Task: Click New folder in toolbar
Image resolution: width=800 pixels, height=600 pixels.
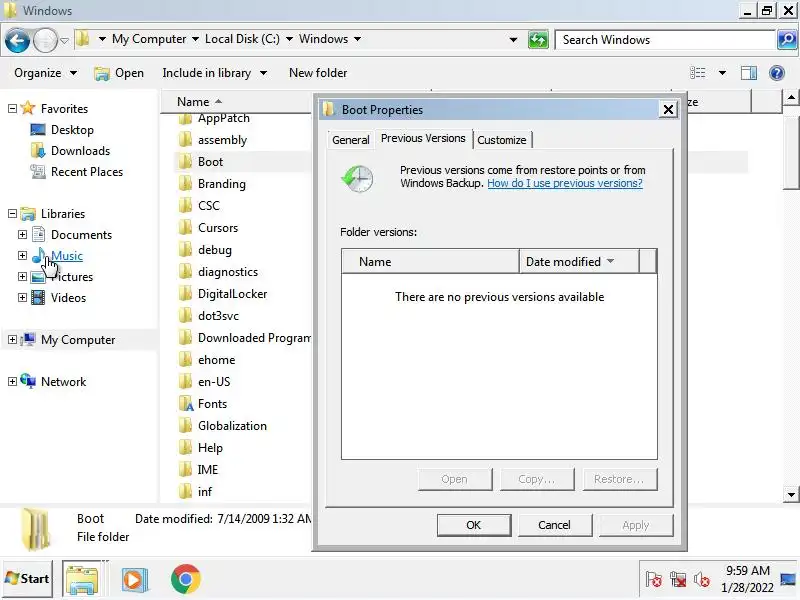Action: coord(318,73)
